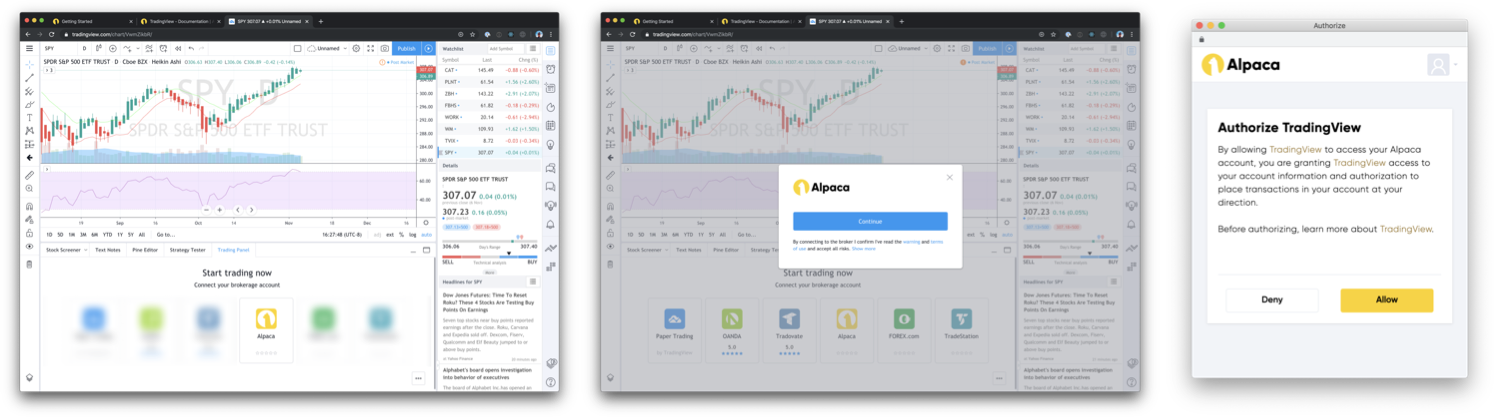
Task: Toggle ext extended hours in left window chart
Action: coord(390,235)
